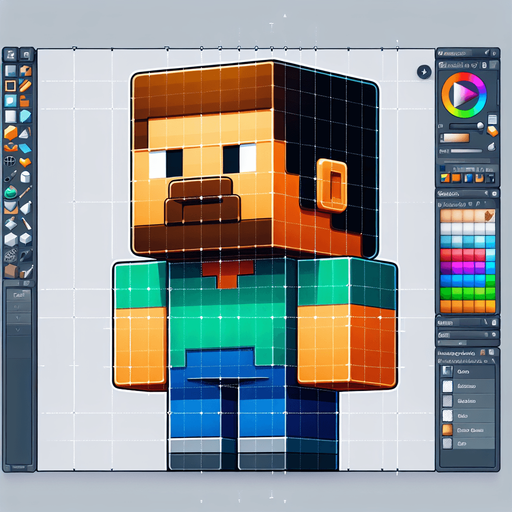
Task: Pick the red swatch in palette grid
Action: coord(446,255)
